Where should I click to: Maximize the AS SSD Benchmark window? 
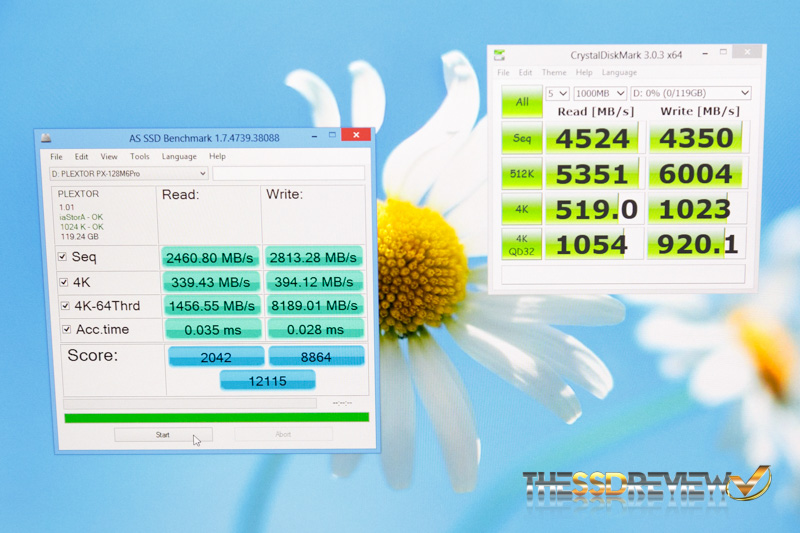[x=332, y=135]
